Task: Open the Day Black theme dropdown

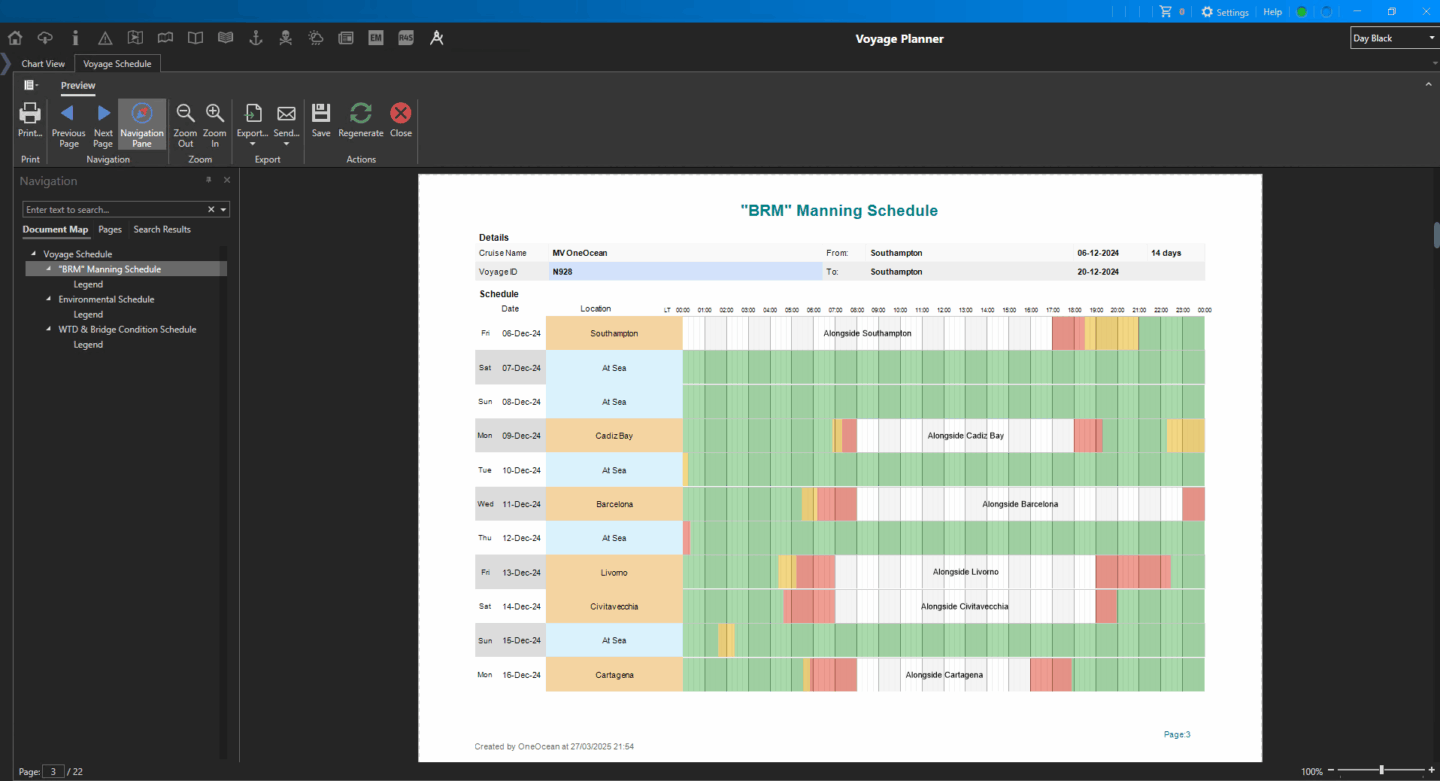Action: 1393,38
